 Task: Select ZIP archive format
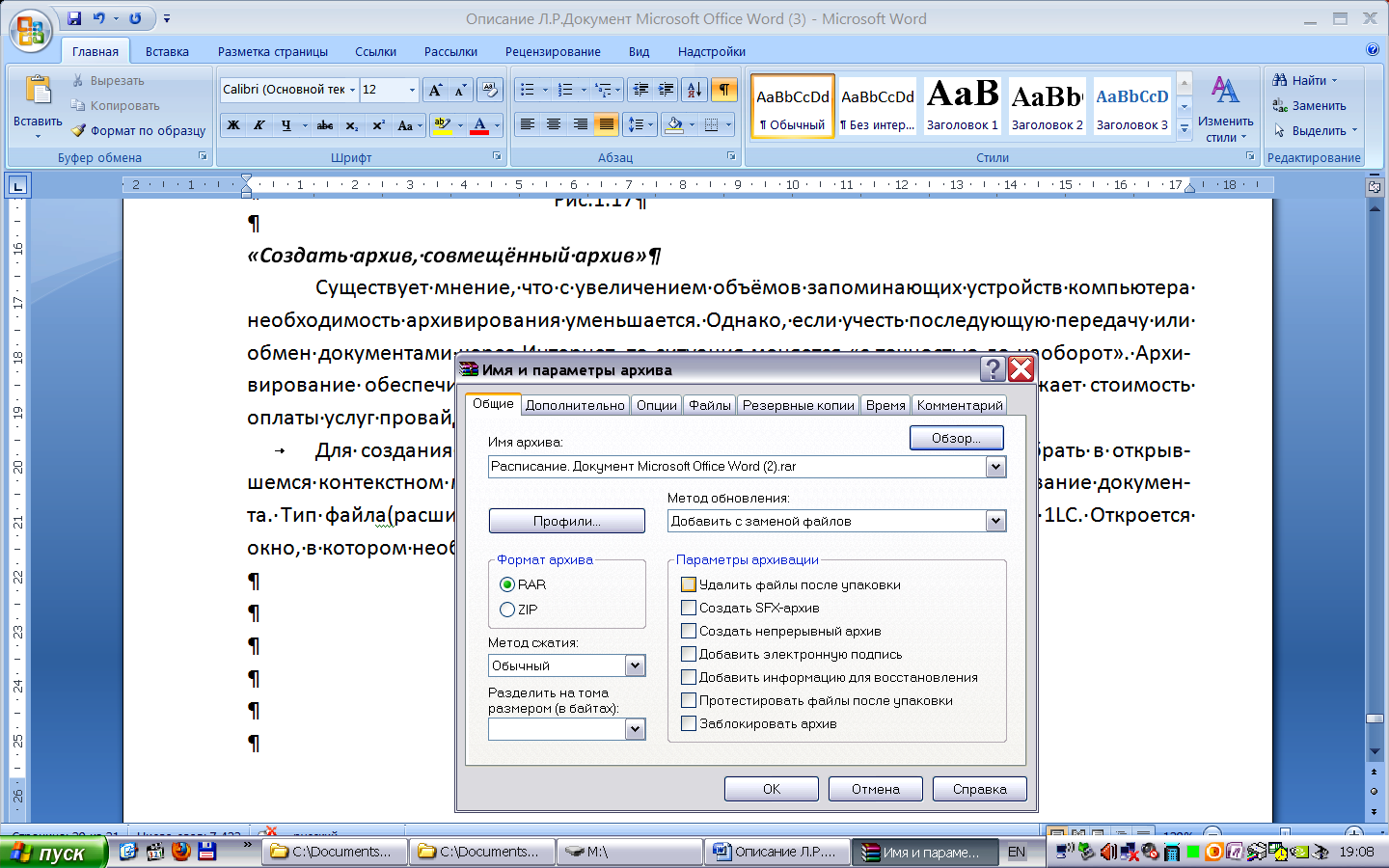pyautogui.click(x=507, y=610)
